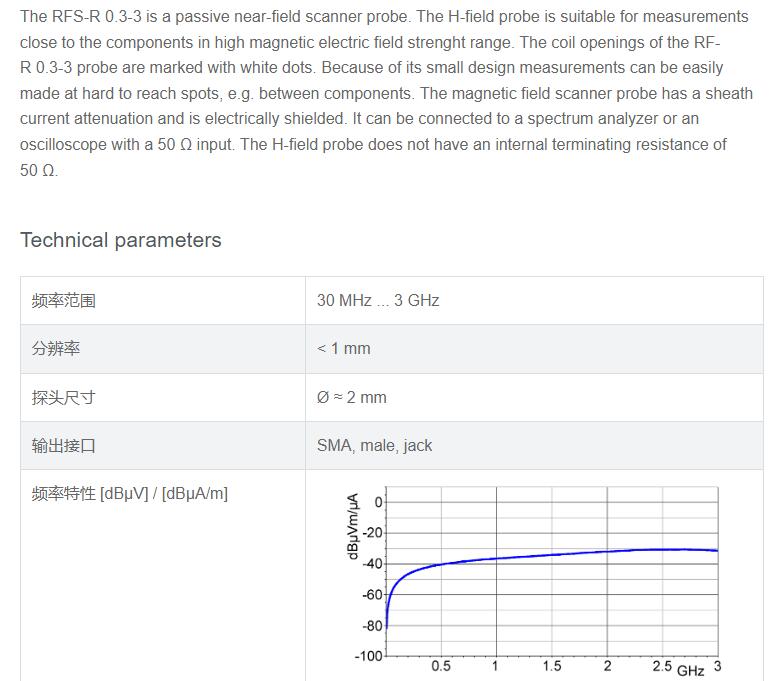Click the first line of the probe description
The width and height of the screenshot is (777, 681).
384,16
